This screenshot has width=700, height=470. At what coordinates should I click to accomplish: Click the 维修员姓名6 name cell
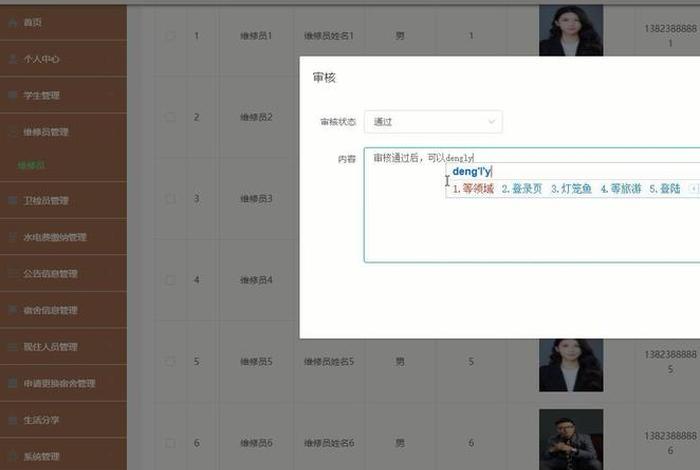click(329, 443)
